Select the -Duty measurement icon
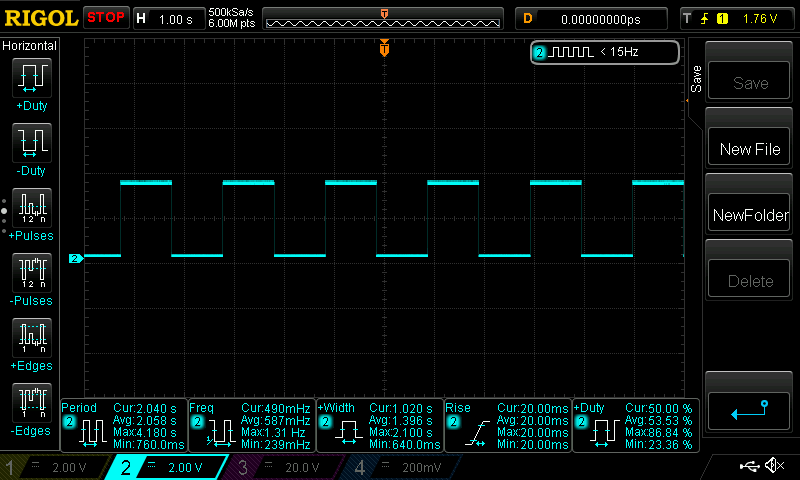 click(32, 142)
